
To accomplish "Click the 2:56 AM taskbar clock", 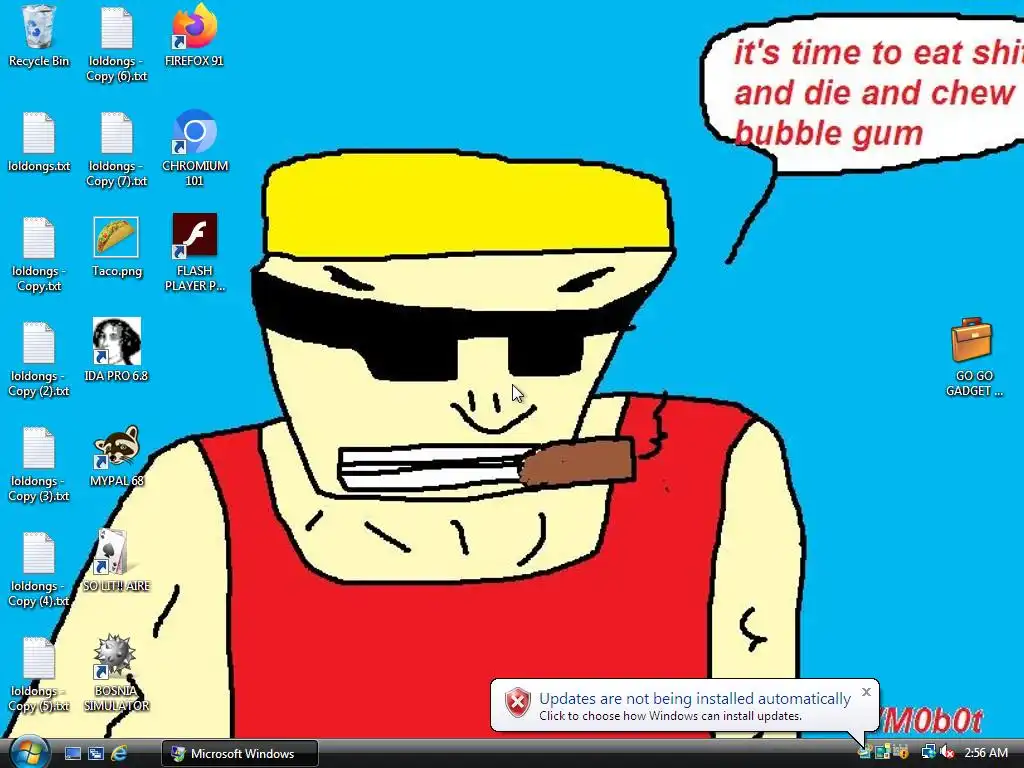I will (x=986, y=753).
